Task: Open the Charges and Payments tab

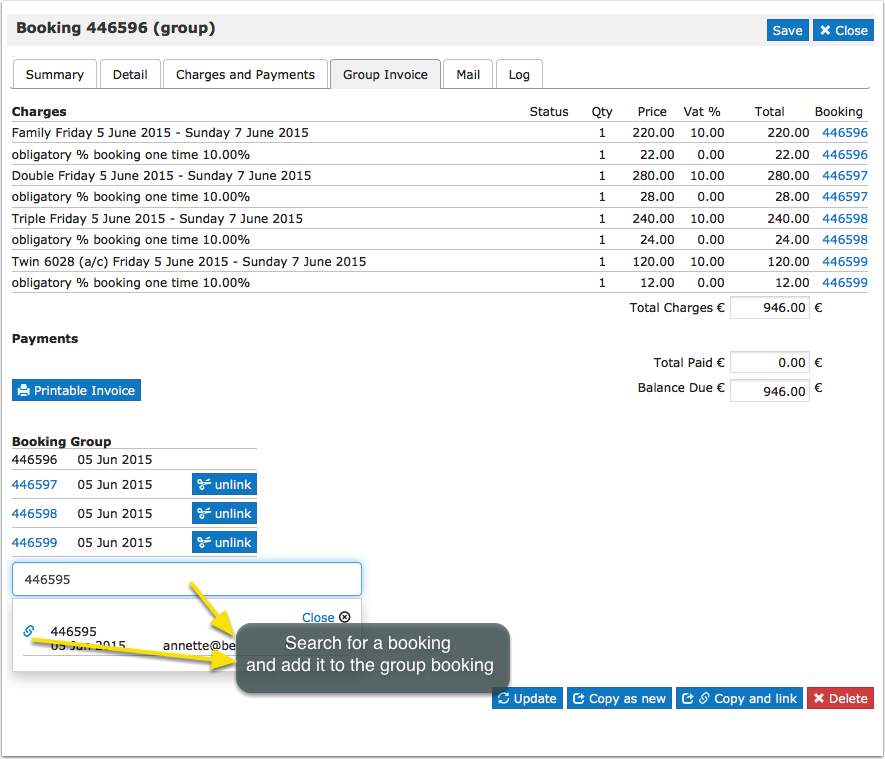Action: (x=245, y=74)
